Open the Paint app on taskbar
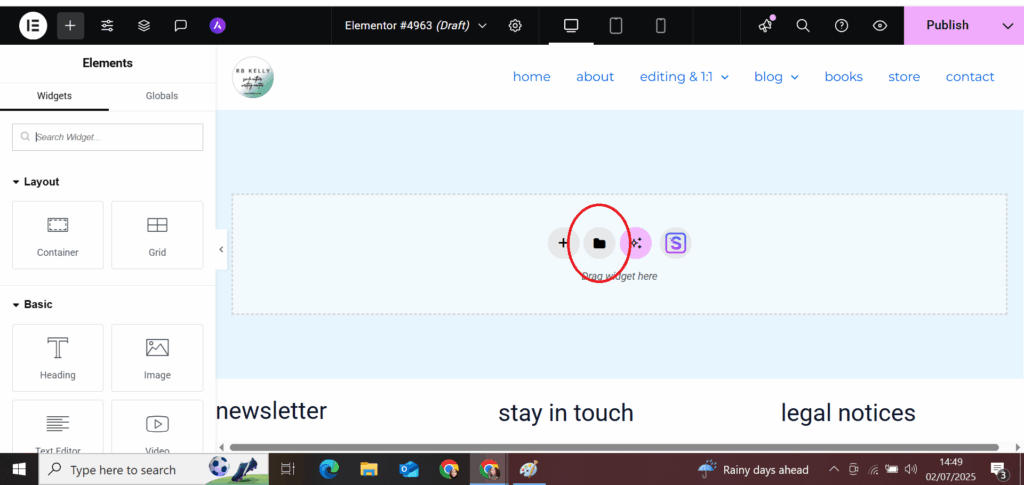1024x485 pixels. coord(528,469)
